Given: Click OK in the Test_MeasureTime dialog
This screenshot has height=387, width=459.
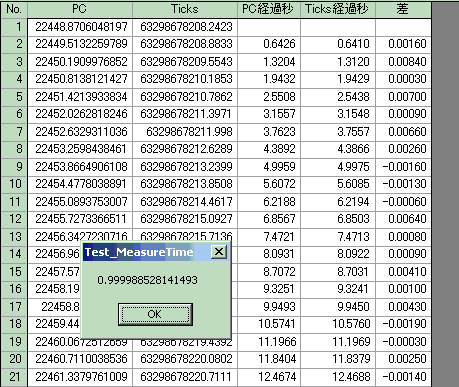Looking at the screenshot, I should tap(155, 314).
